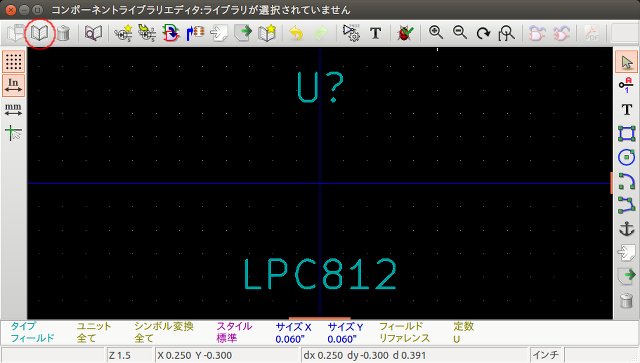Run the ladybug design check icon
This screenshot has height=363, width=640.
coord(405,33)
